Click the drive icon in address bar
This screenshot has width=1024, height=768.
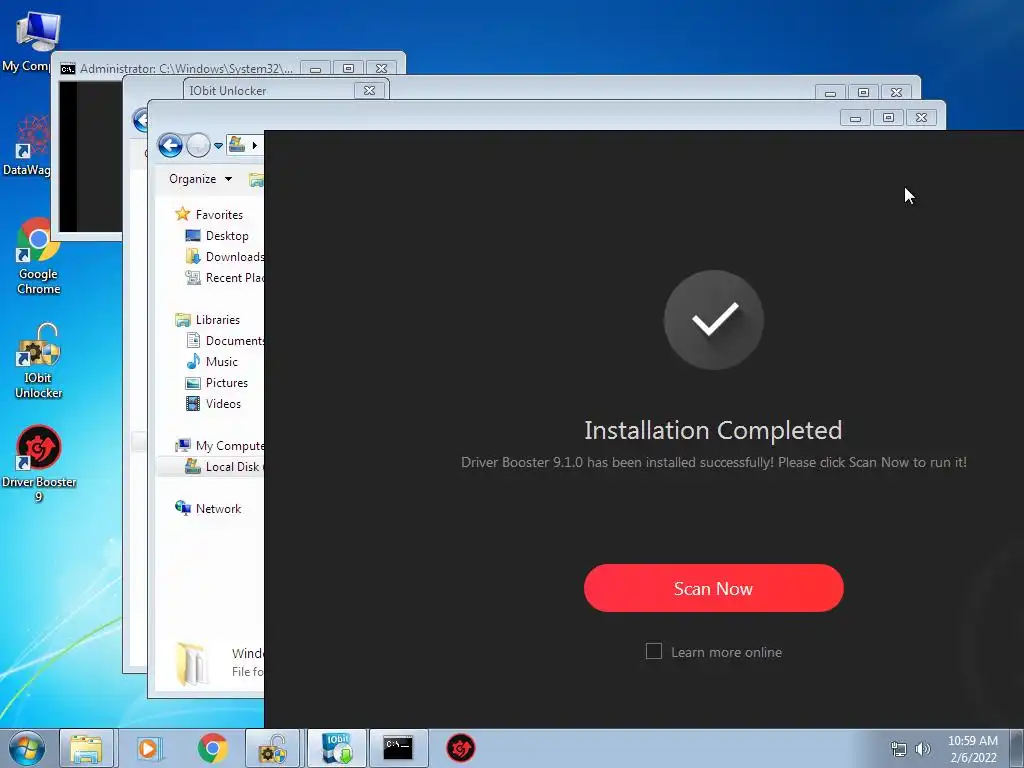click(237, 144)
